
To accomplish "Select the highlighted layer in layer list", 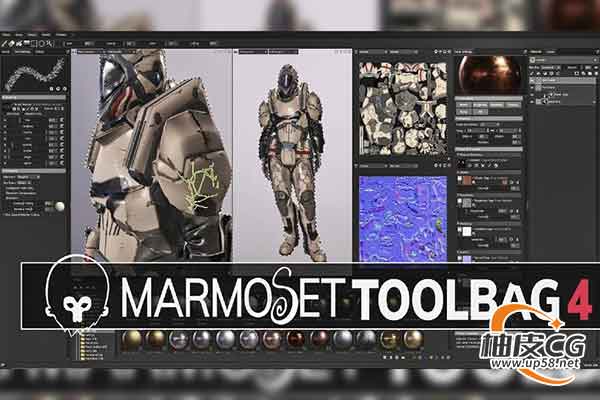I will [562, 80].
